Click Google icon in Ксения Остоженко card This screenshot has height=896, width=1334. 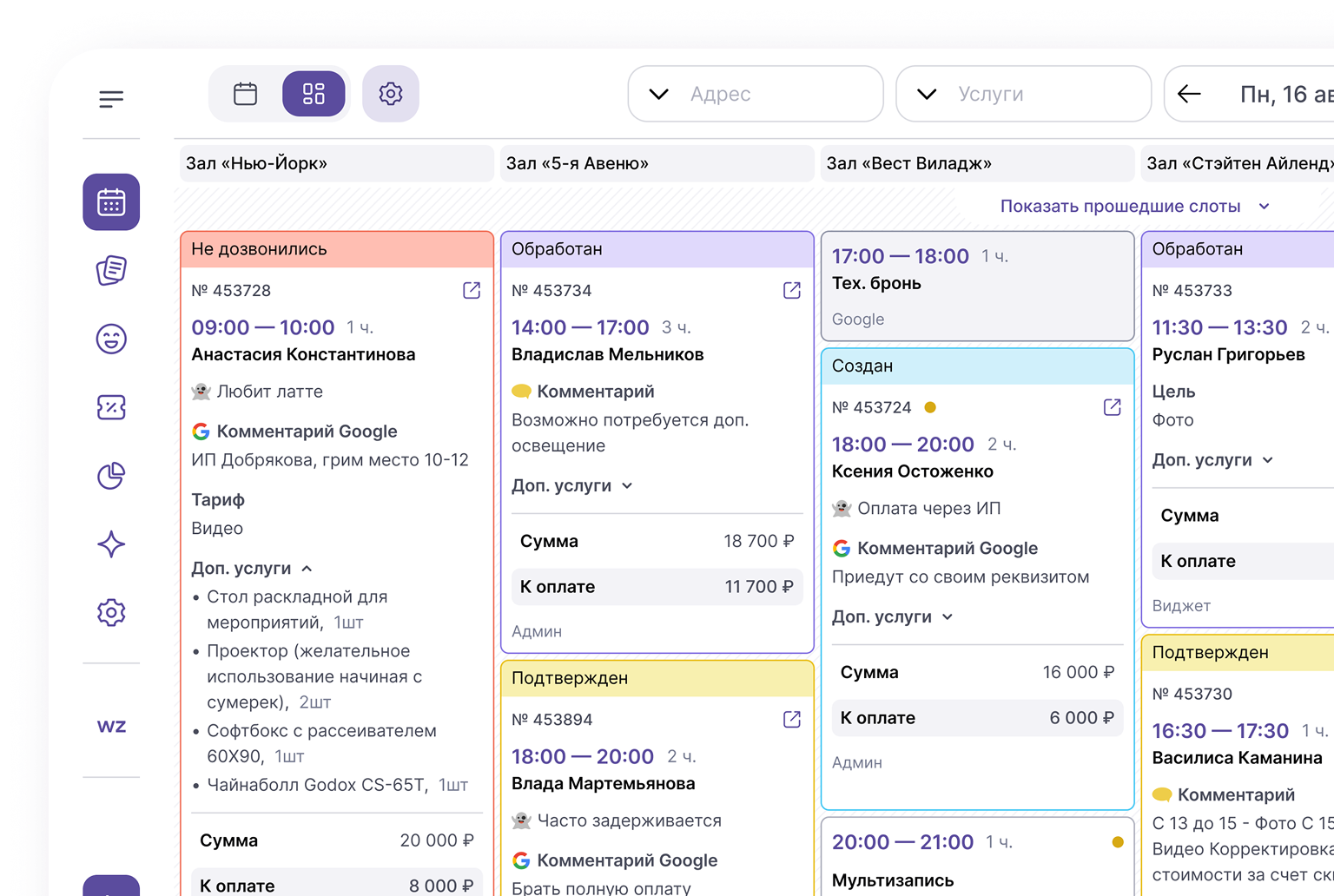tap(842, 549)
